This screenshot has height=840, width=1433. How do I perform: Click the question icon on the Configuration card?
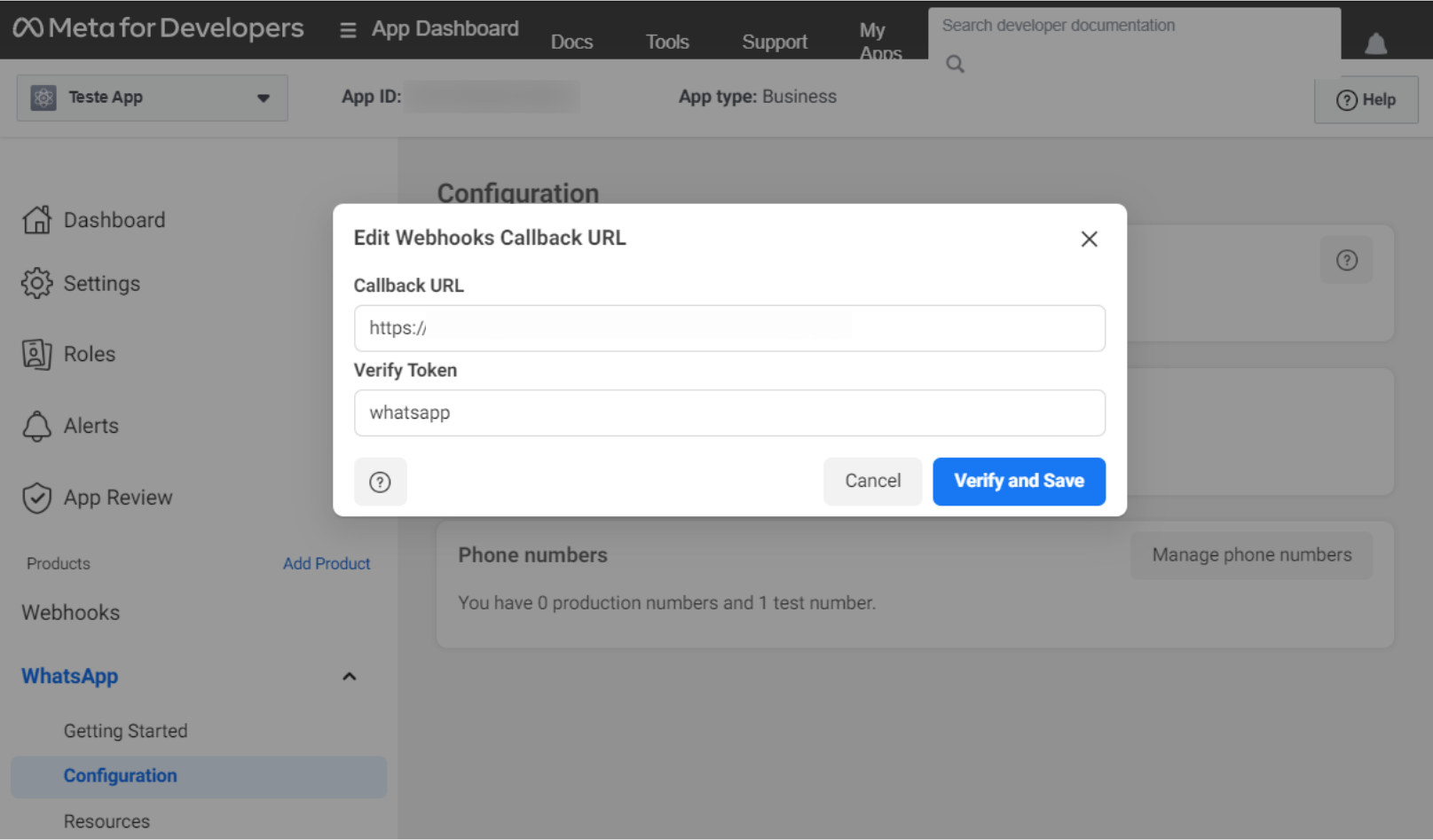point(1346,260)
